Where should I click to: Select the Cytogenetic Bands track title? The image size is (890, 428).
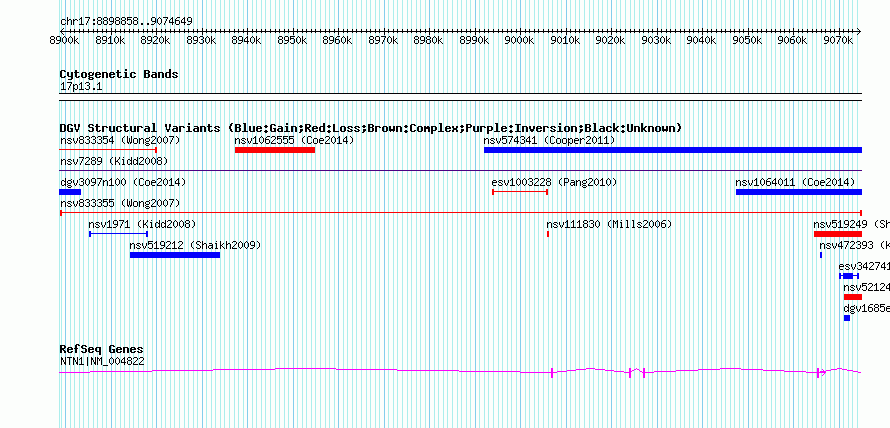119,74
